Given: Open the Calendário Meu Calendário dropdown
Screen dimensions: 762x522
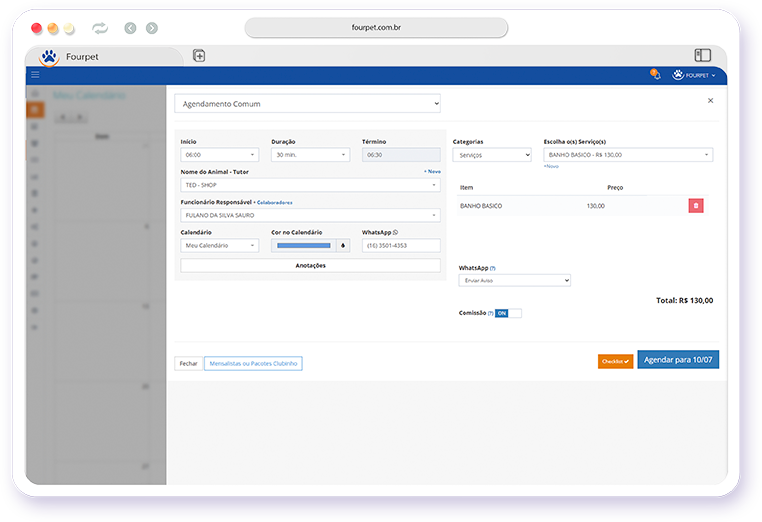Looking at the screenshot, I should [219, 245].
